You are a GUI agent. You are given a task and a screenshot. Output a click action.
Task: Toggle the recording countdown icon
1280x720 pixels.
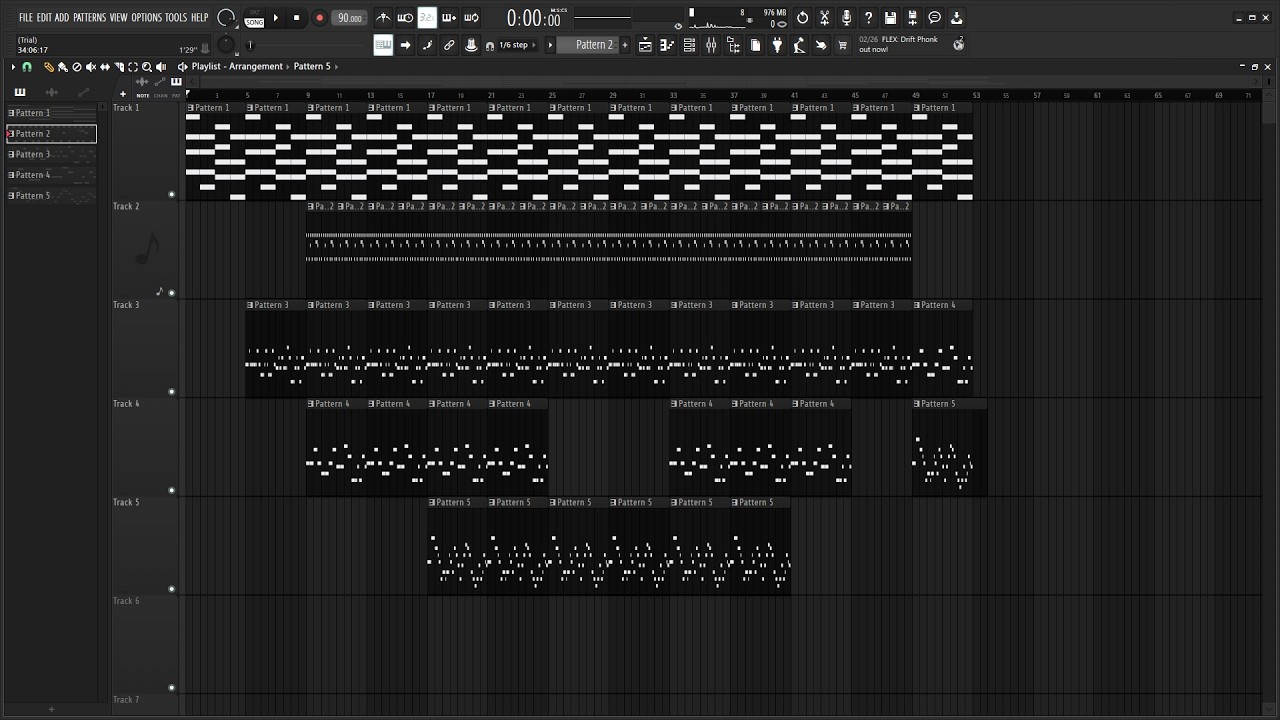pyautogui.click(x=427, y=17)
